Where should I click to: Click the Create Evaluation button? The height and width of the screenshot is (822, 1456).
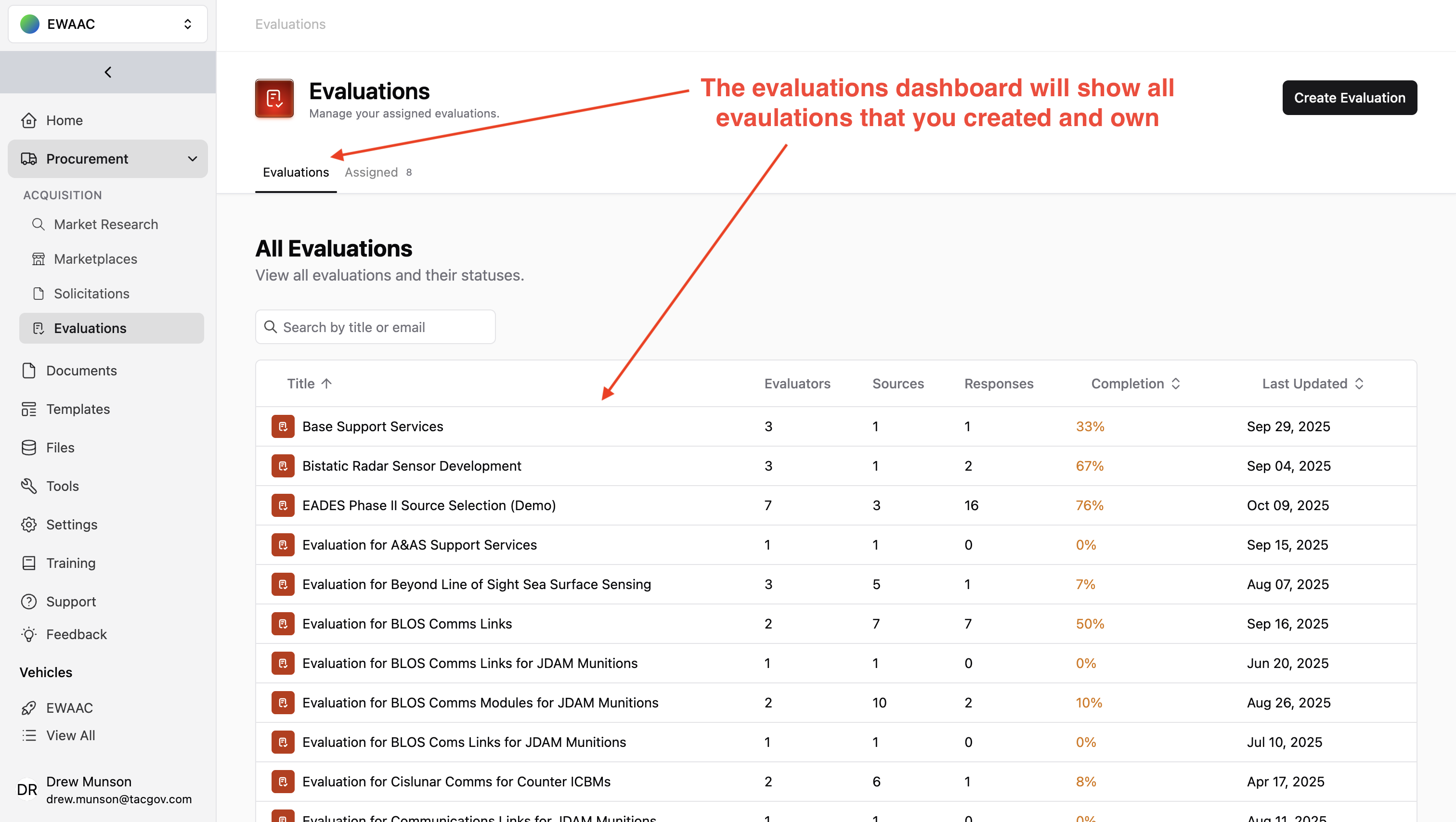[x=1349, y=98]
